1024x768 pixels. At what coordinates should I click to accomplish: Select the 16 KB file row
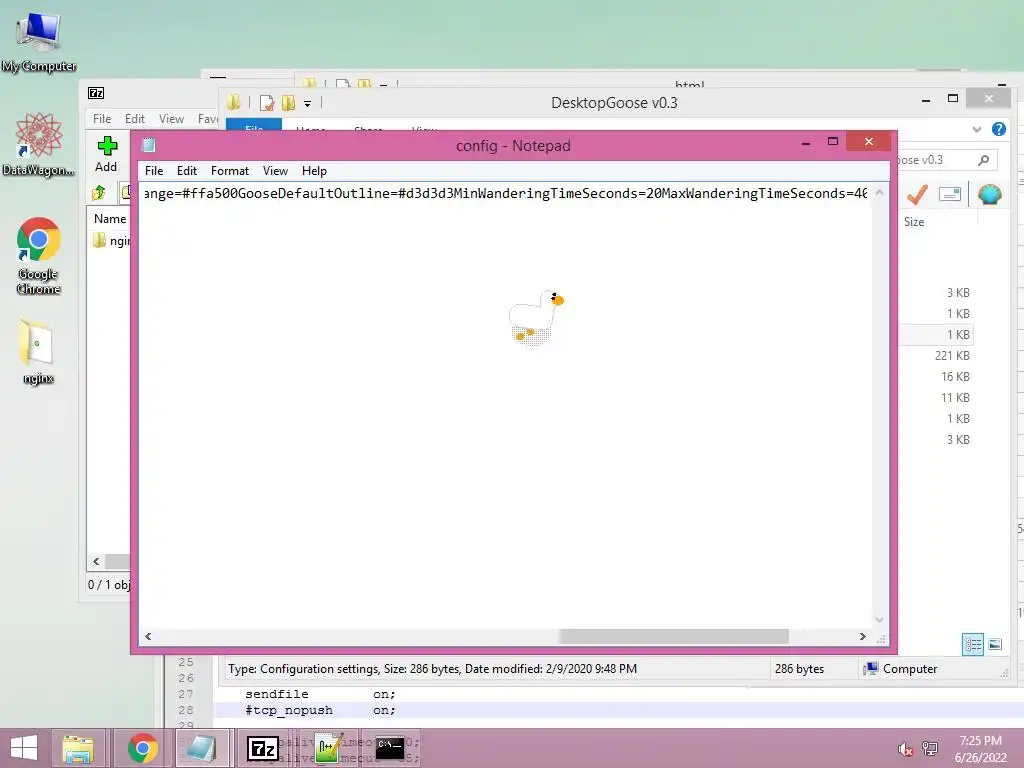click(935, 377)
